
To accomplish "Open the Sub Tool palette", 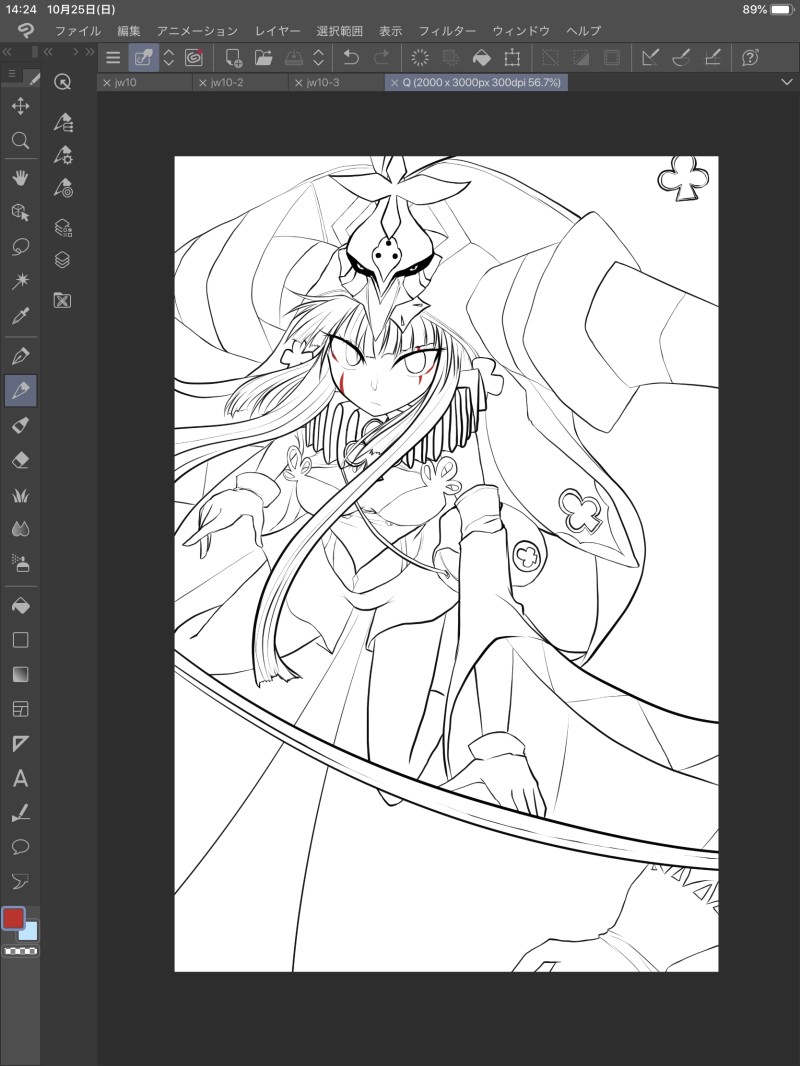I will click(x=63, y=122).
